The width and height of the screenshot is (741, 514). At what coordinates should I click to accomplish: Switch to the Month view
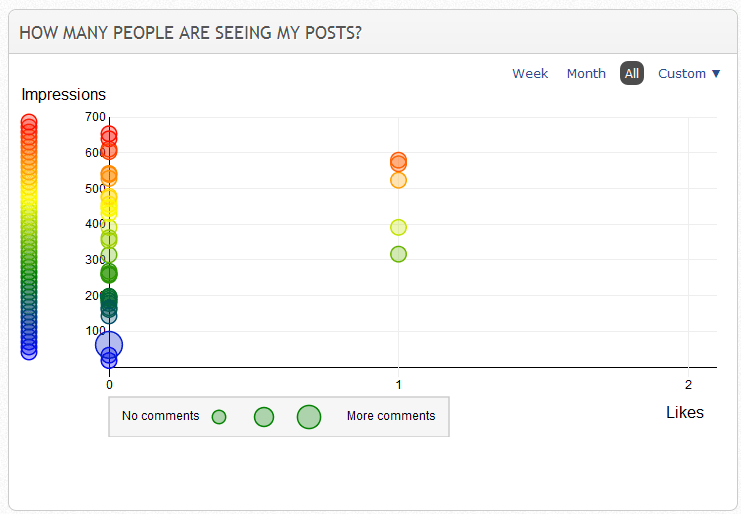click(586, 73)
